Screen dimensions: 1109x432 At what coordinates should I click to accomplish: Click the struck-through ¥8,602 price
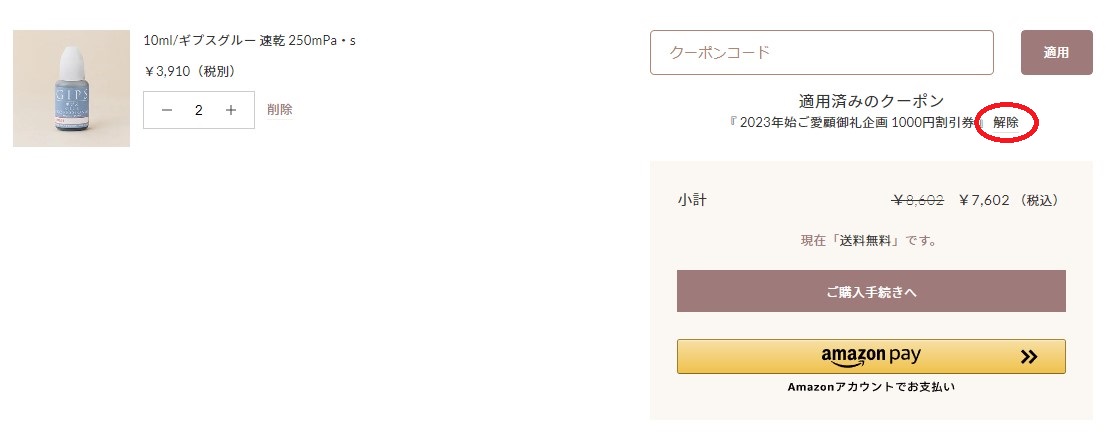click(918, 200)
